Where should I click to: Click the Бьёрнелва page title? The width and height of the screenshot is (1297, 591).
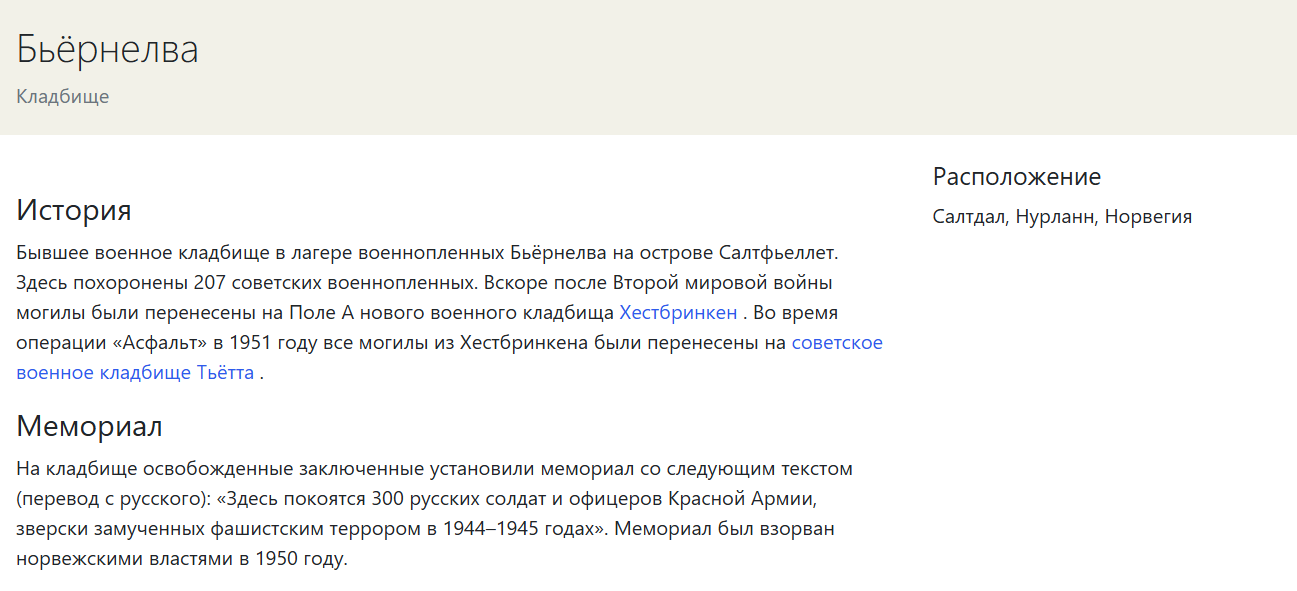tap(107, 49)
